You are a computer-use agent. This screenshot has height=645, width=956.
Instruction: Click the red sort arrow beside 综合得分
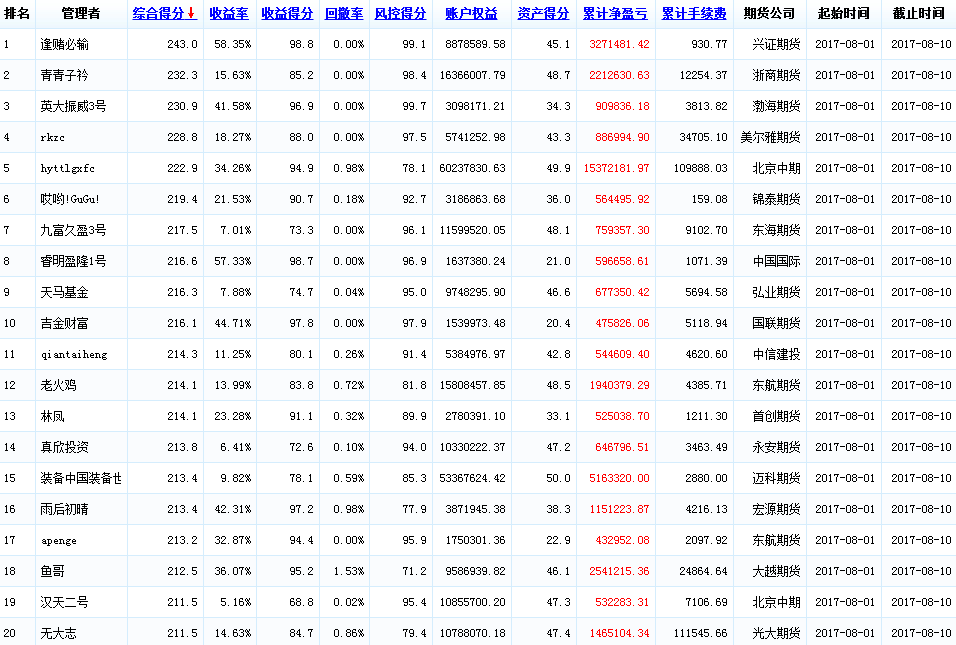[x=191, y=13]
